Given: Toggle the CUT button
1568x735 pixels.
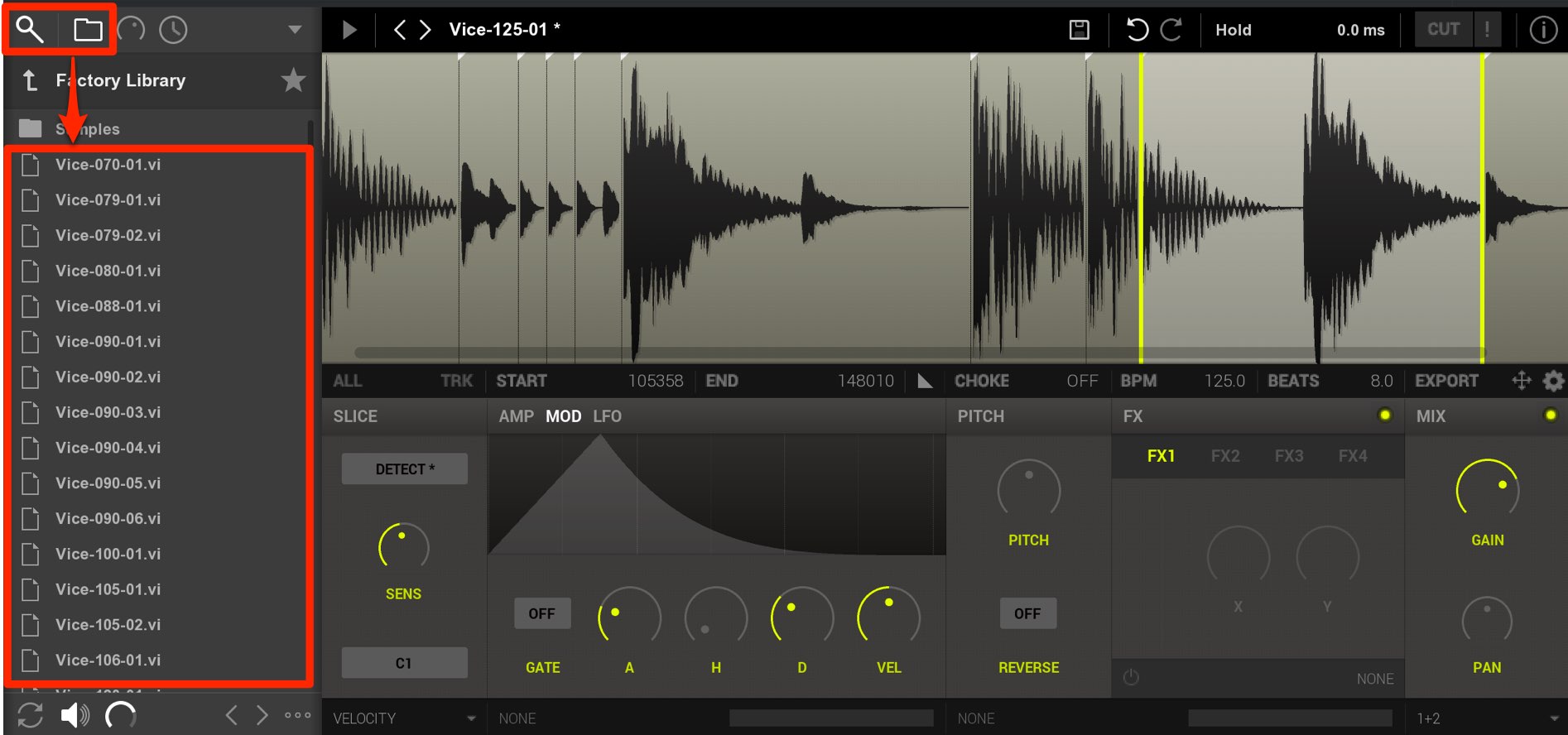Looking at the screenshot, I should click(x=1443, y=29).
